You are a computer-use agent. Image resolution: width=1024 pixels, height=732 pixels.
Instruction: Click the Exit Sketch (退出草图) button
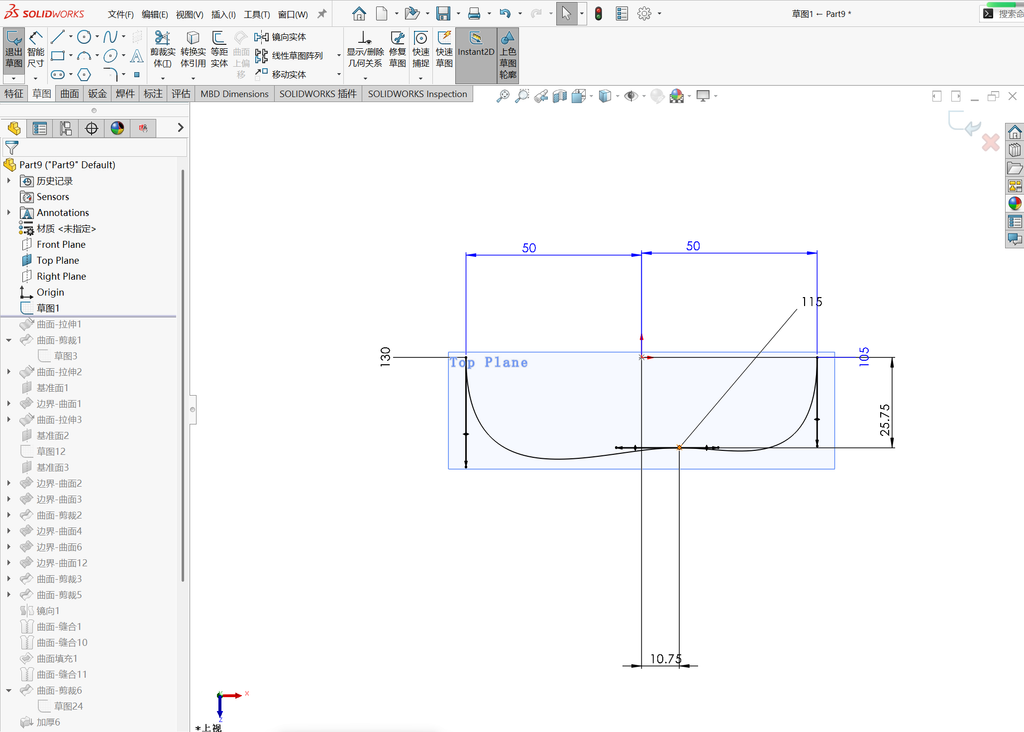point(14,50)
